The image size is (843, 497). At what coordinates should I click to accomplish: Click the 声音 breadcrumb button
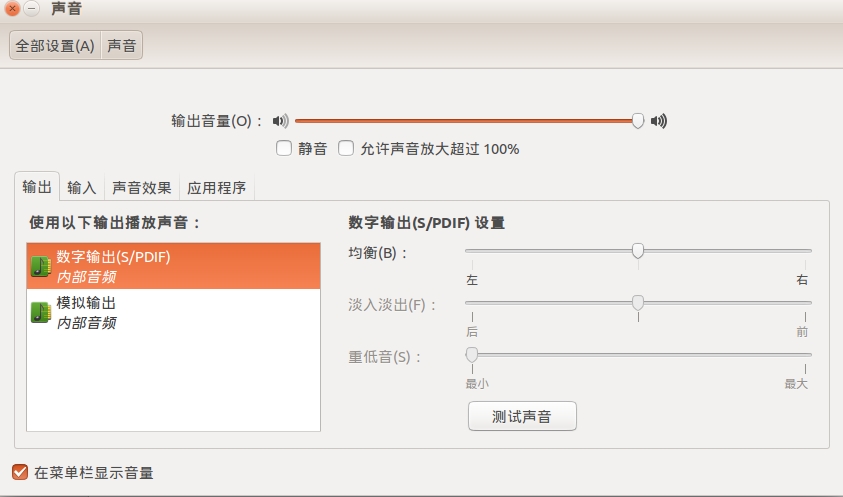click(x=122, y=45)
